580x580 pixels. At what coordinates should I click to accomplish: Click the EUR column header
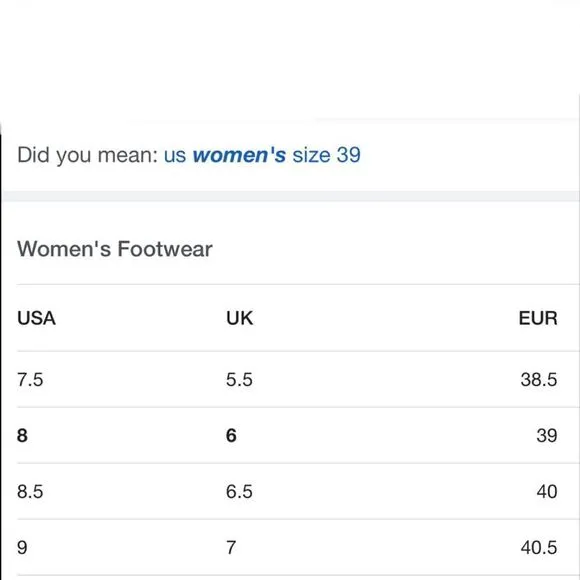[x=538, y=318]
